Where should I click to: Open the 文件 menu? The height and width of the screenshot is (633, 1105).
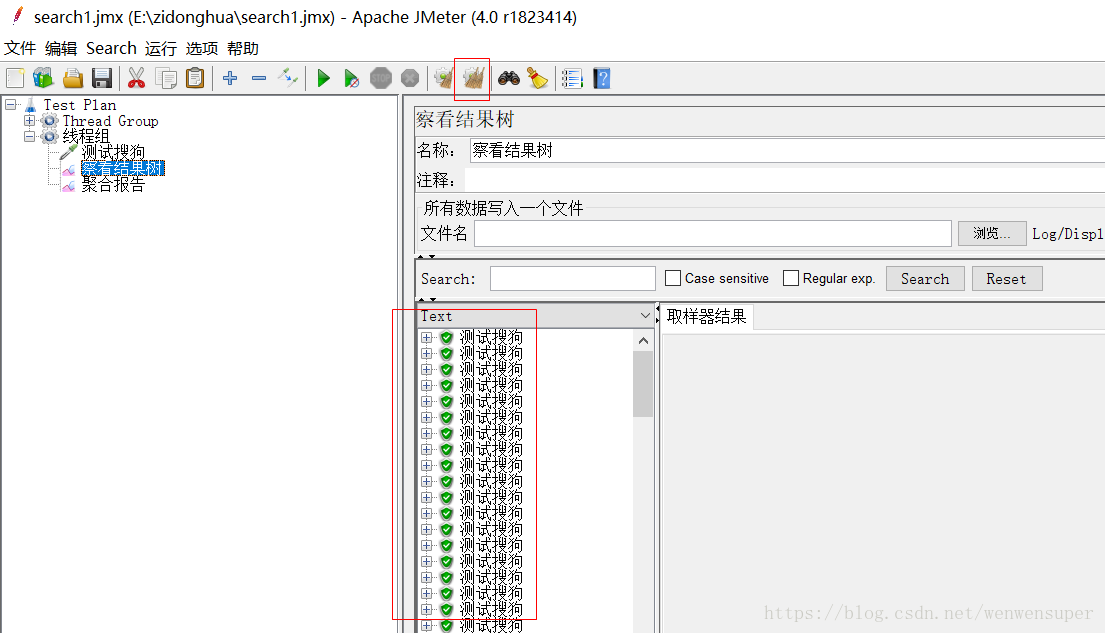20,49
